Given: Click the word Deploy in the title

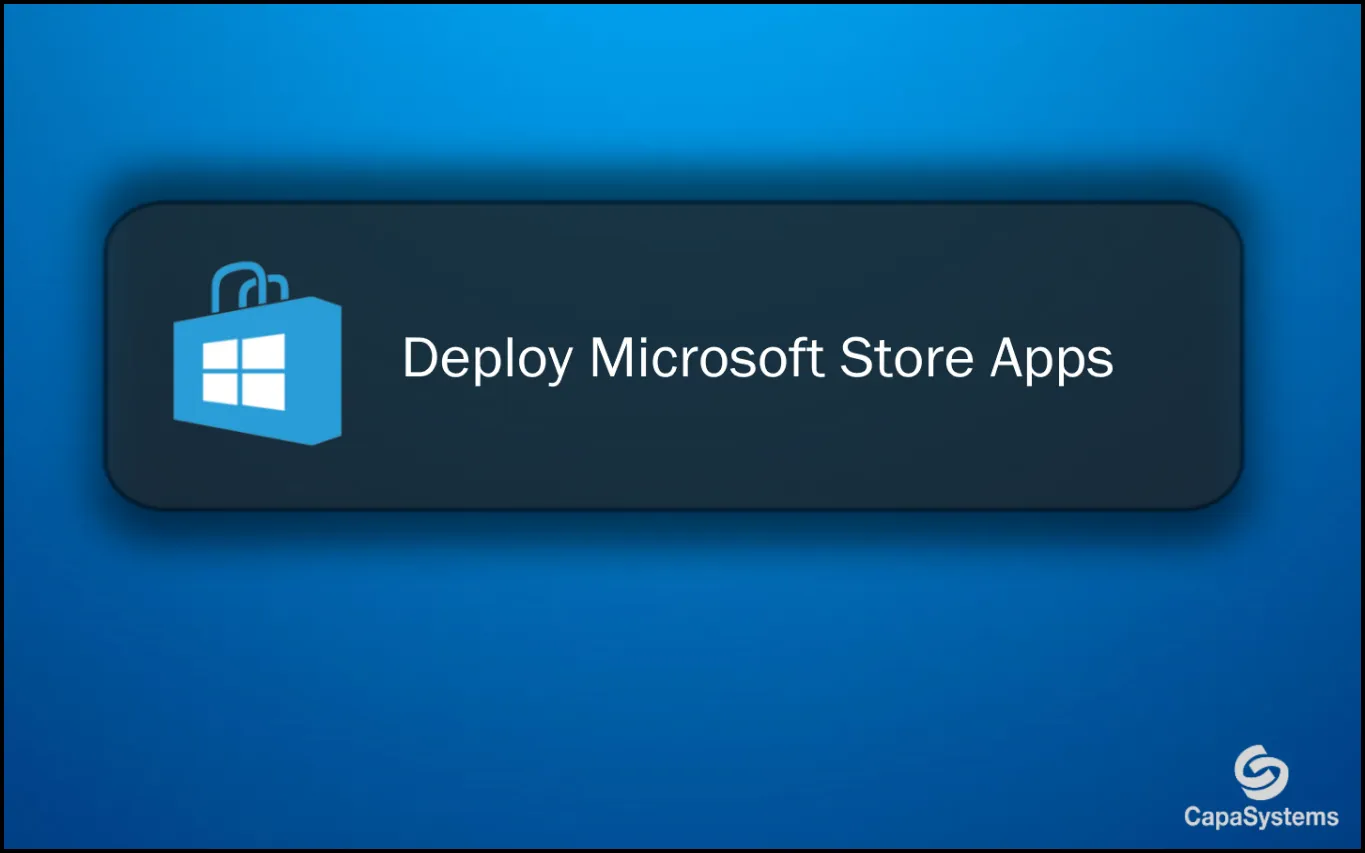Looking at the screenshot, I should [487, 358].
